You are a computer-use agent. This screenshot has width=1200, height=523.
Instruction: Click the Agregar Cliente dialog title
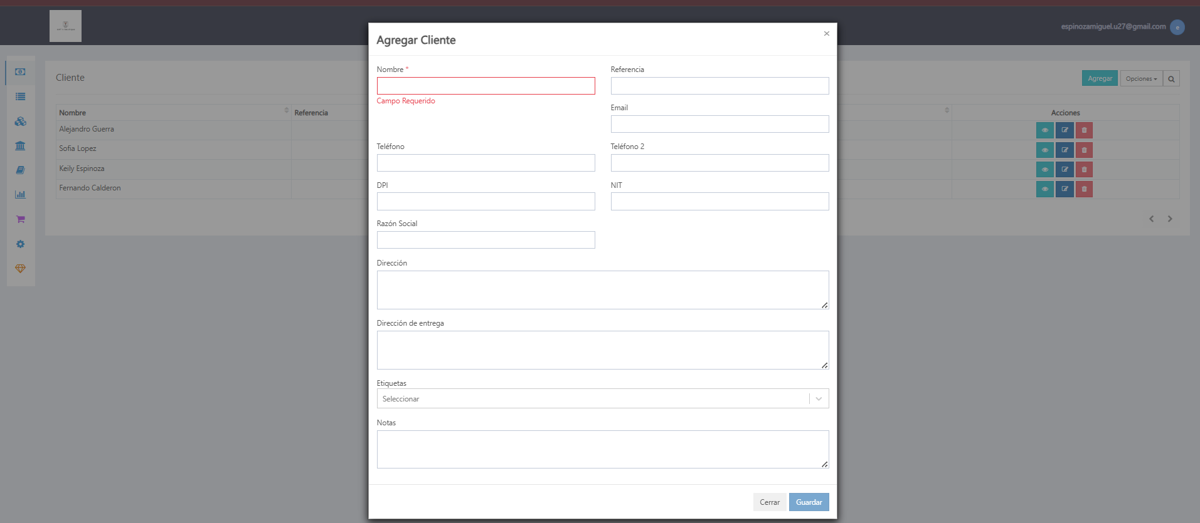[416, 40]
